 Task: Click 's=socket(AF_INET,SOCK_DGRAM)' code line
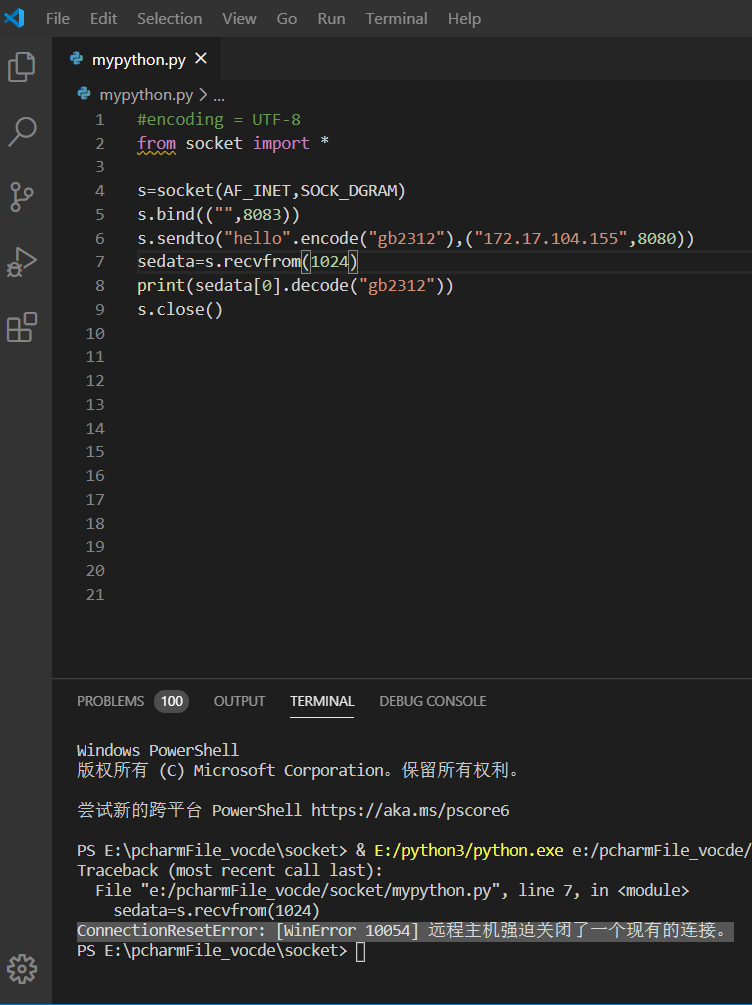(271, 190)
